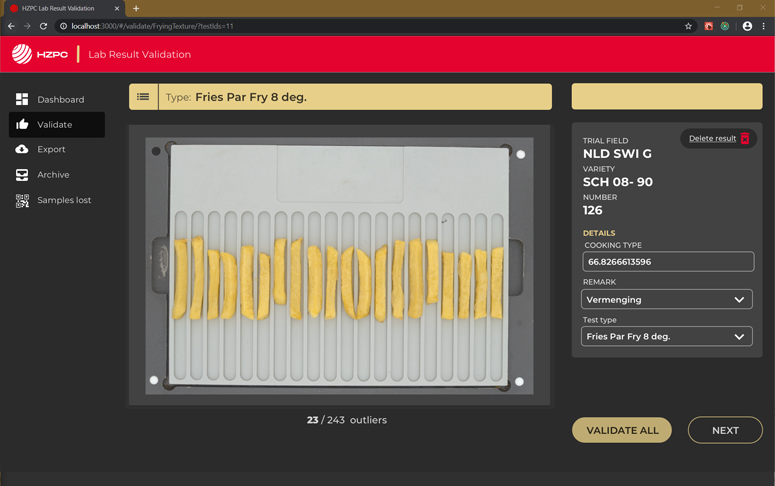The height and width of the screenshot is (486, 775).
Task: Select Validate in the sidebar
Action: [57, 125]
